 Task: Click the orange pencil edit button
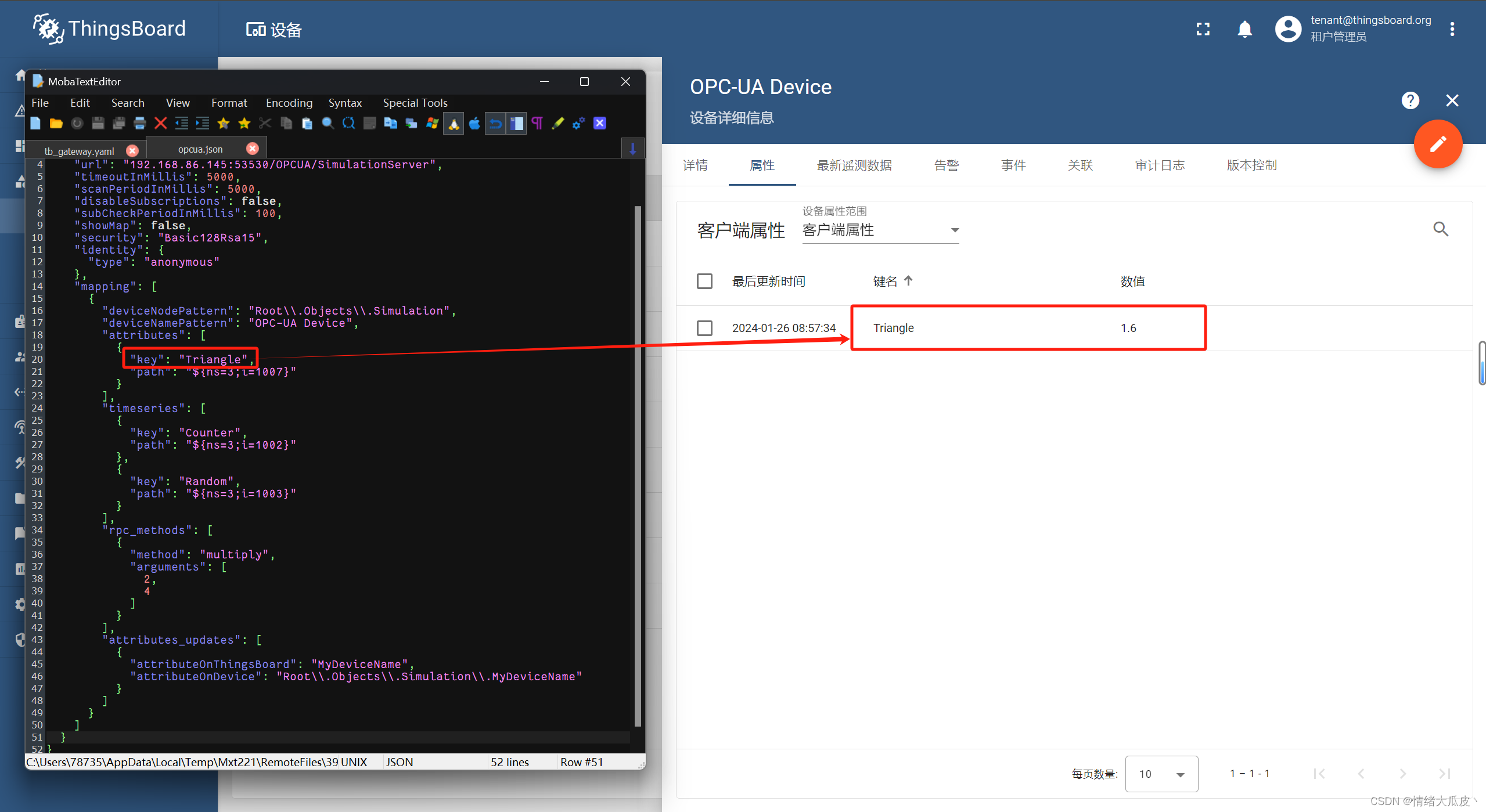1438,144
